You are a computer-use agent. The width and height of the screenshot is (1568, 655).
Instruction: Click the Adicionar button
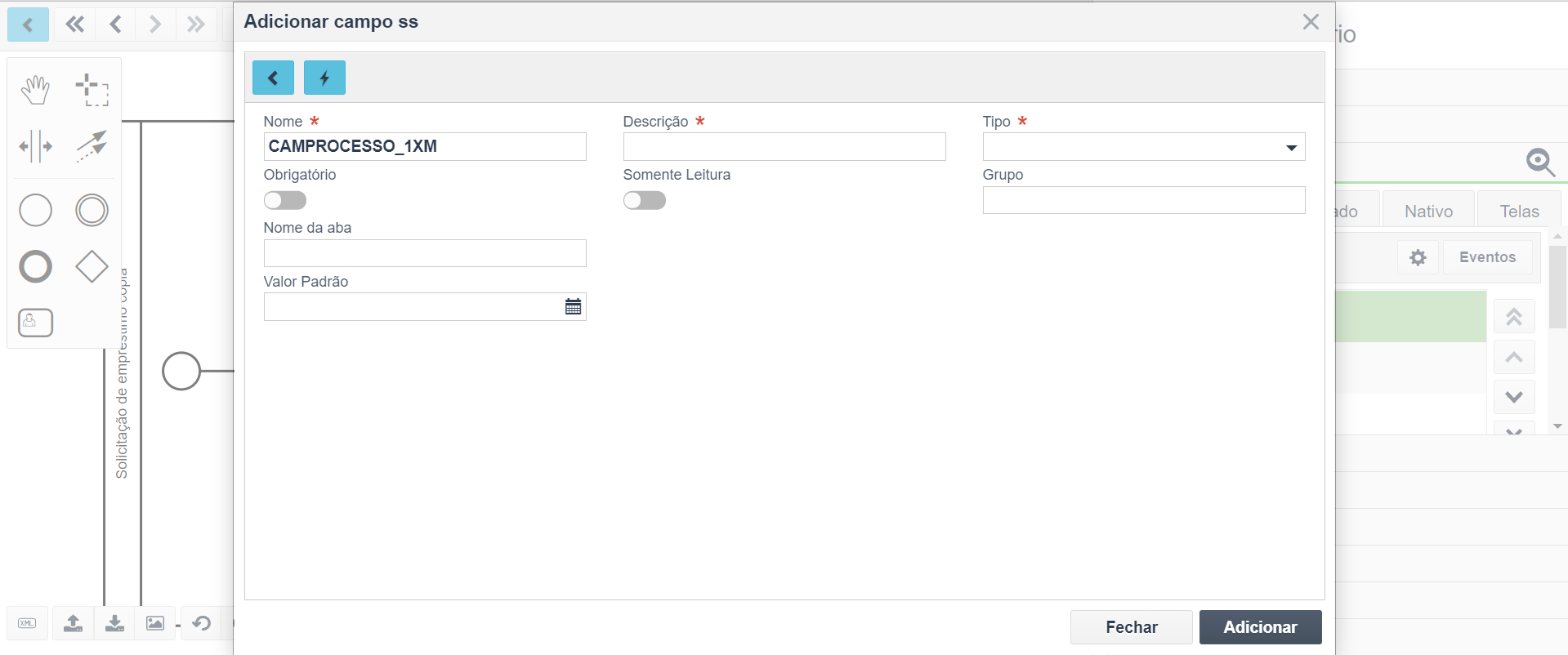coord(1260,627)
